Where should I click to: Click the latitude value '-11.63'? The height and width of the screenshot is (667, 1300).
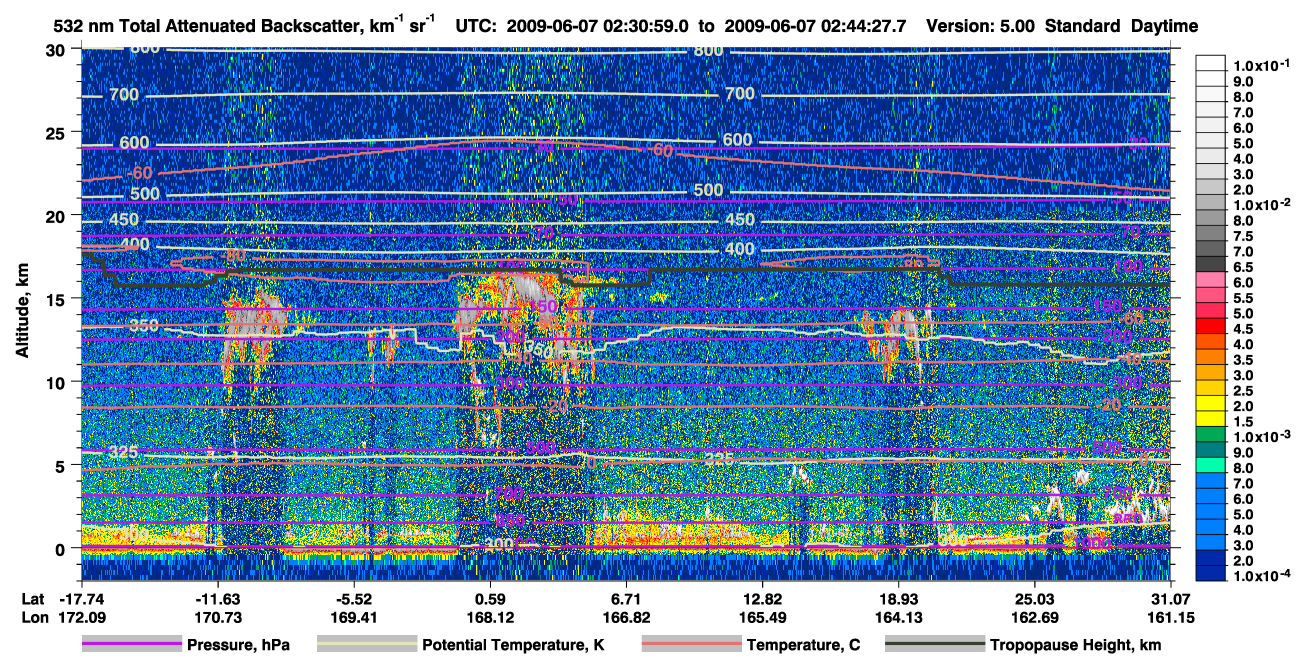click(219, 599)
